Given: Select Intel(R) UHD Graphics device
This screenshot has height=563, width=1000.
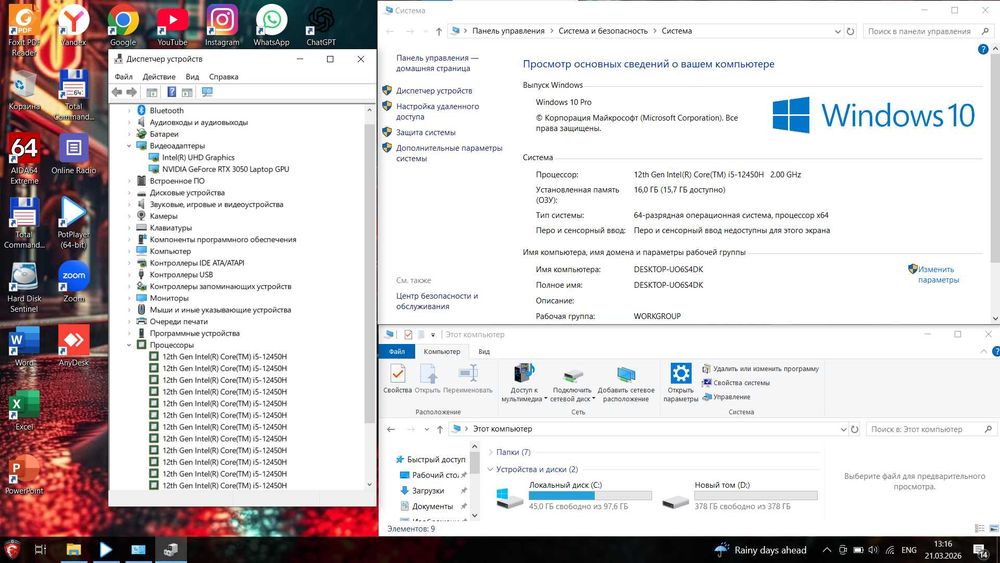Looking at the screenshot, I should pos(198,157).
